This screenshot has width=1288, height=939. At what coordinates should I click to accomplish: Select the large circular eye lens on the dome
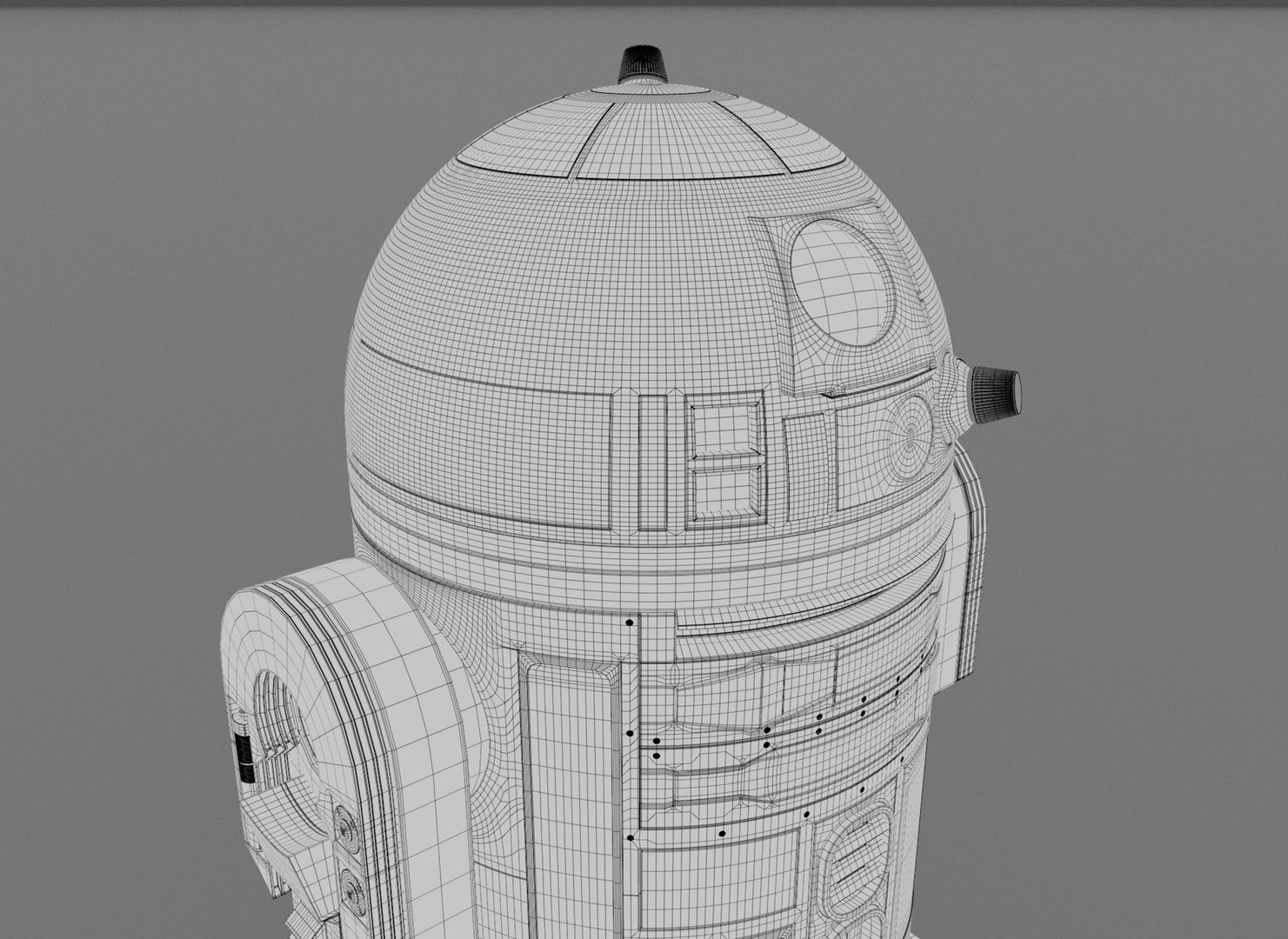point(843,283)
